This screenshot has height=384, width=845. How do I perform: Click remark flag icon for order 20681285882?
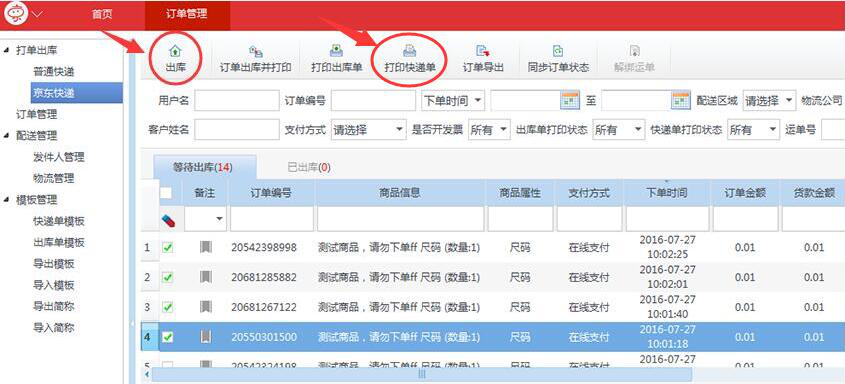tap(205, 277)
